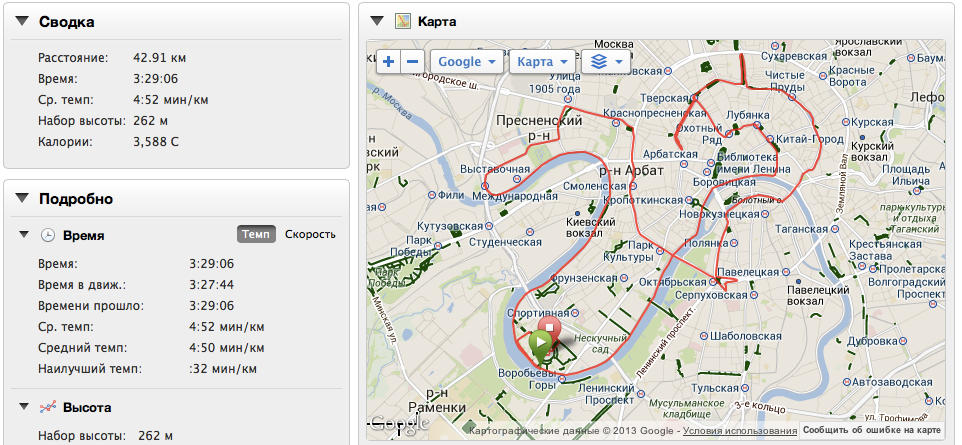Click the Таганская metro station icon
This screenshot has height=445, width=962.
click(834, 229)
